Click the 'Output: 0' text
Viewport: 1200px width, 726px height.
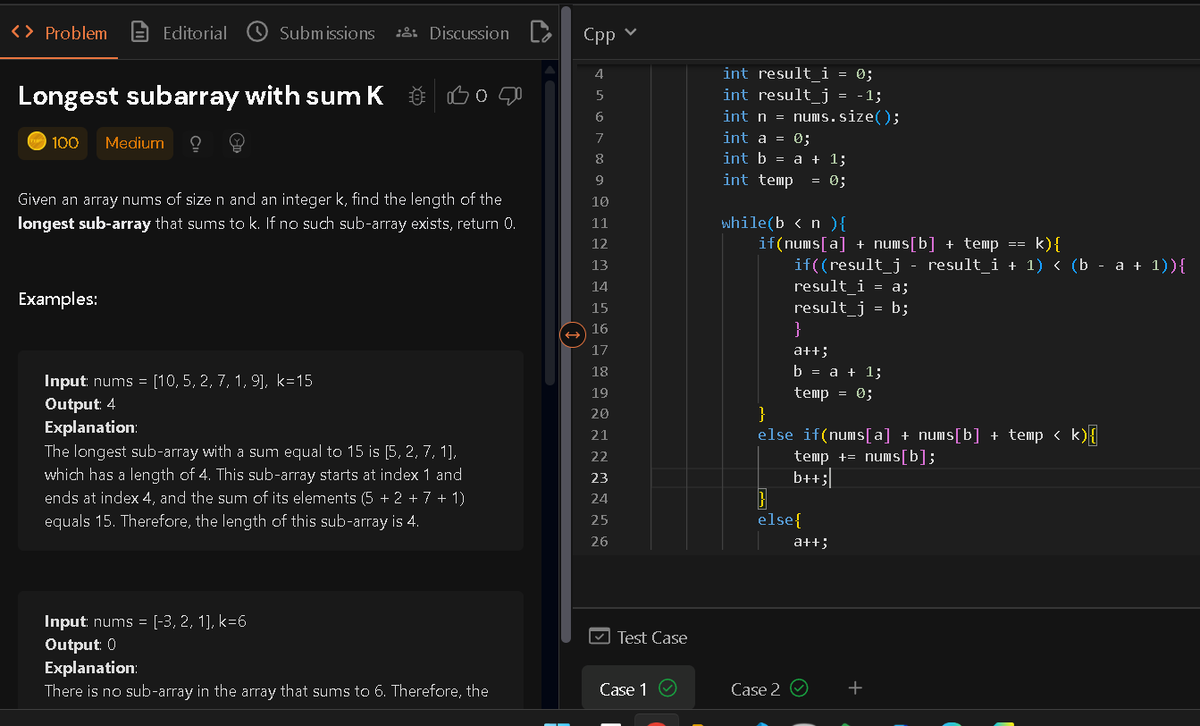pyautogui.click(x=80, y=644)
